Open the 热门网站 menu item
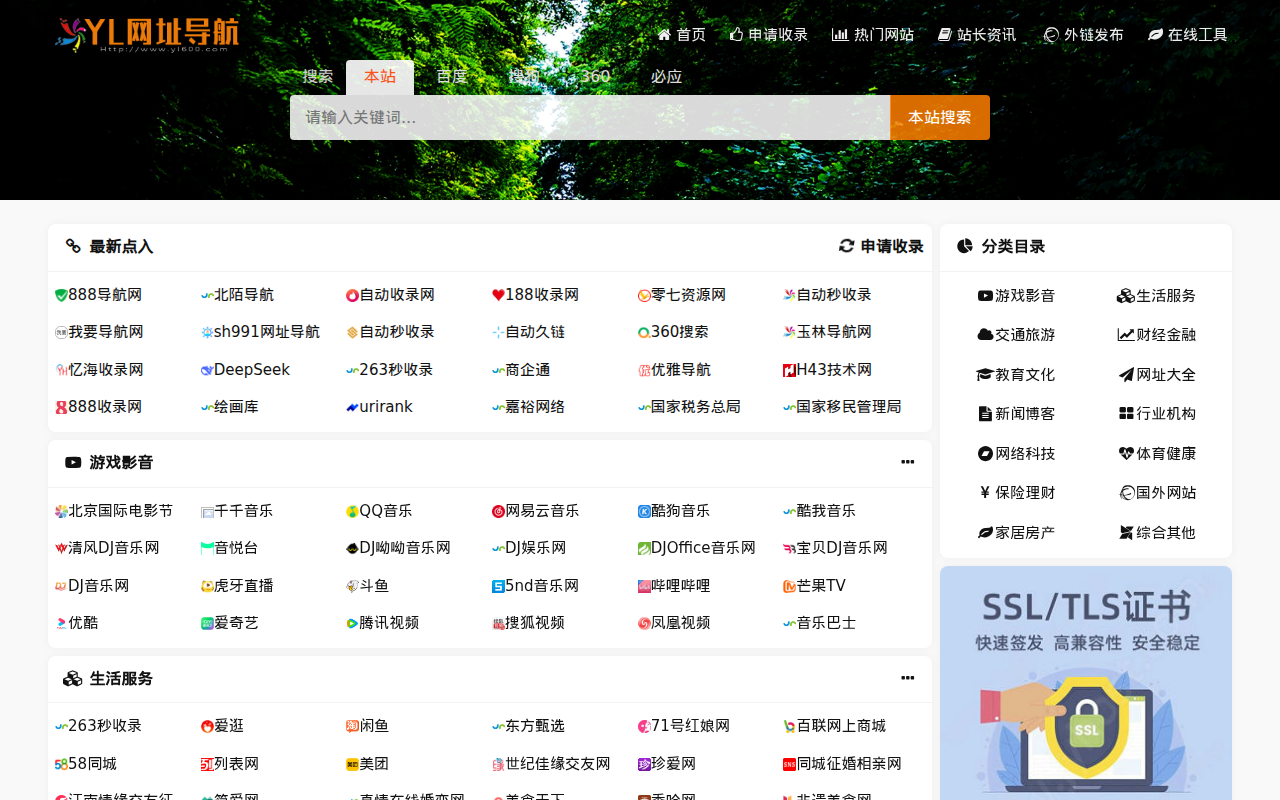1280x800 pixels. [871, 33]
